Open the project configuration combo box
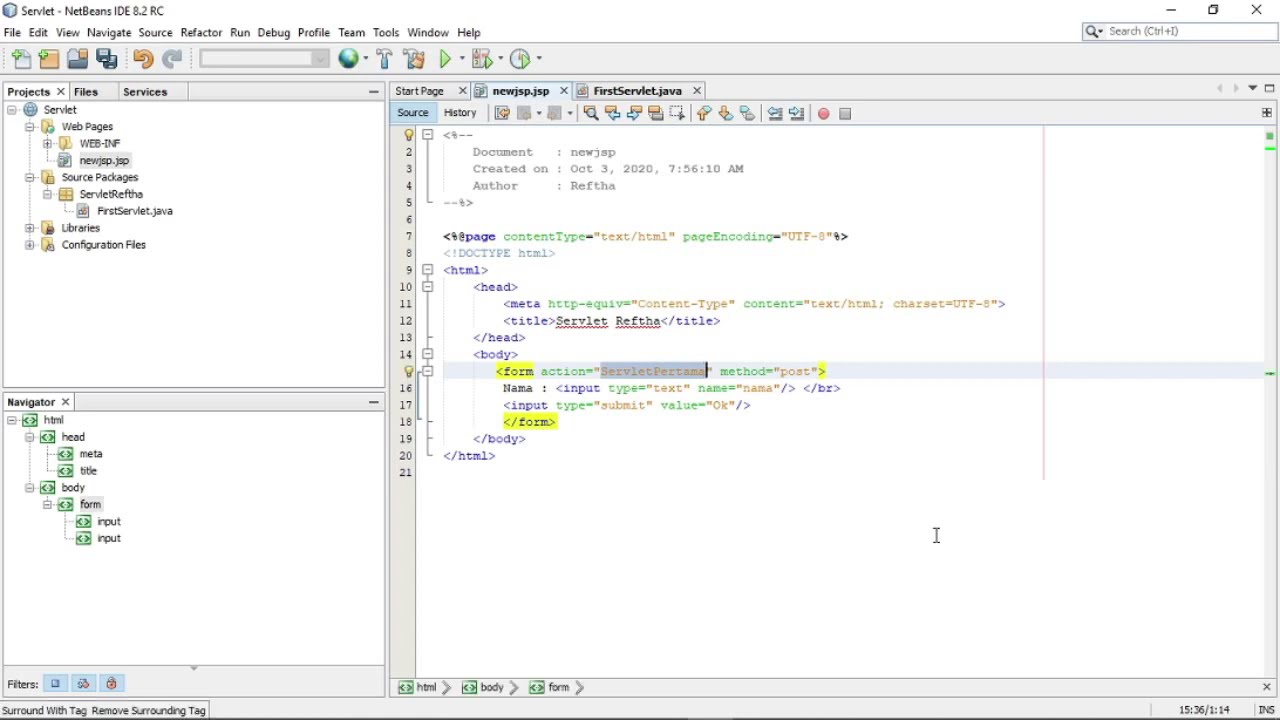 click(x=264, y=59)
